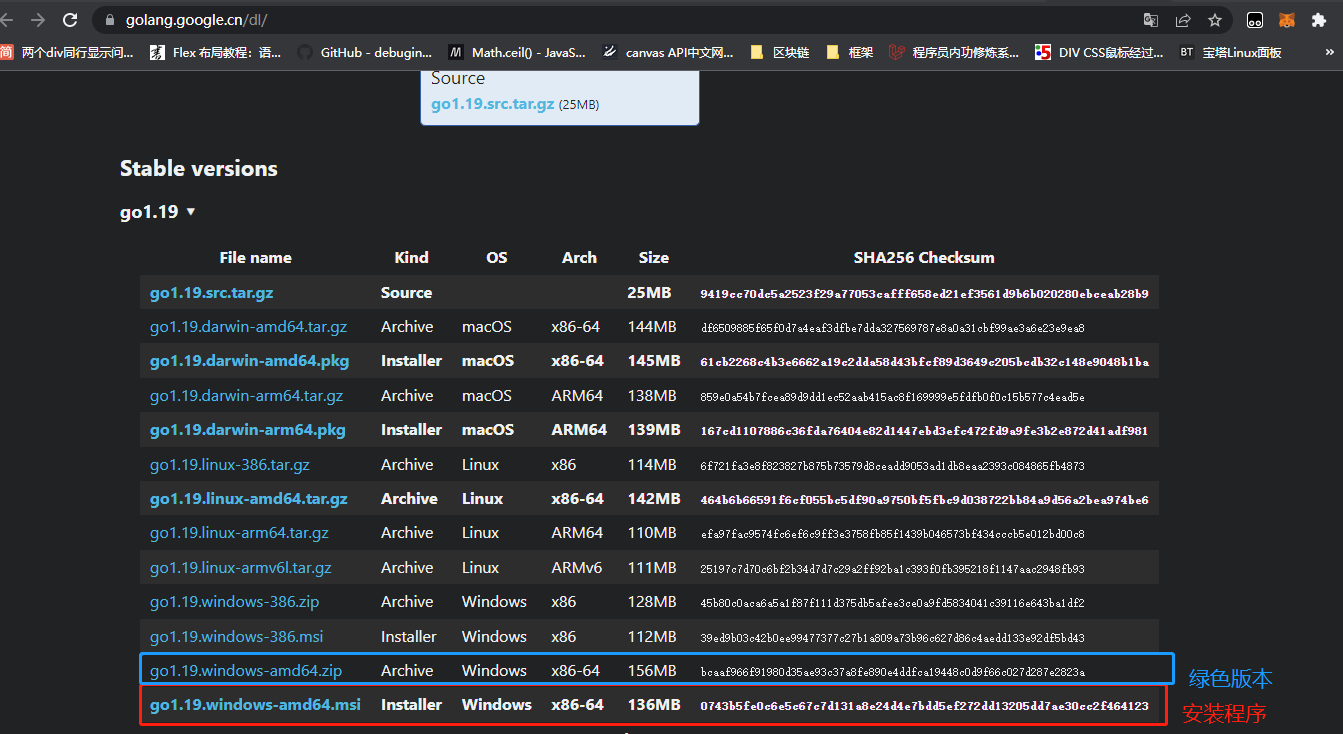The height and width of the screenshot is (734, 1343).
Task: Download go1.19.darwin-arm64.tar.gz archive
Action: tap(246, 396)
